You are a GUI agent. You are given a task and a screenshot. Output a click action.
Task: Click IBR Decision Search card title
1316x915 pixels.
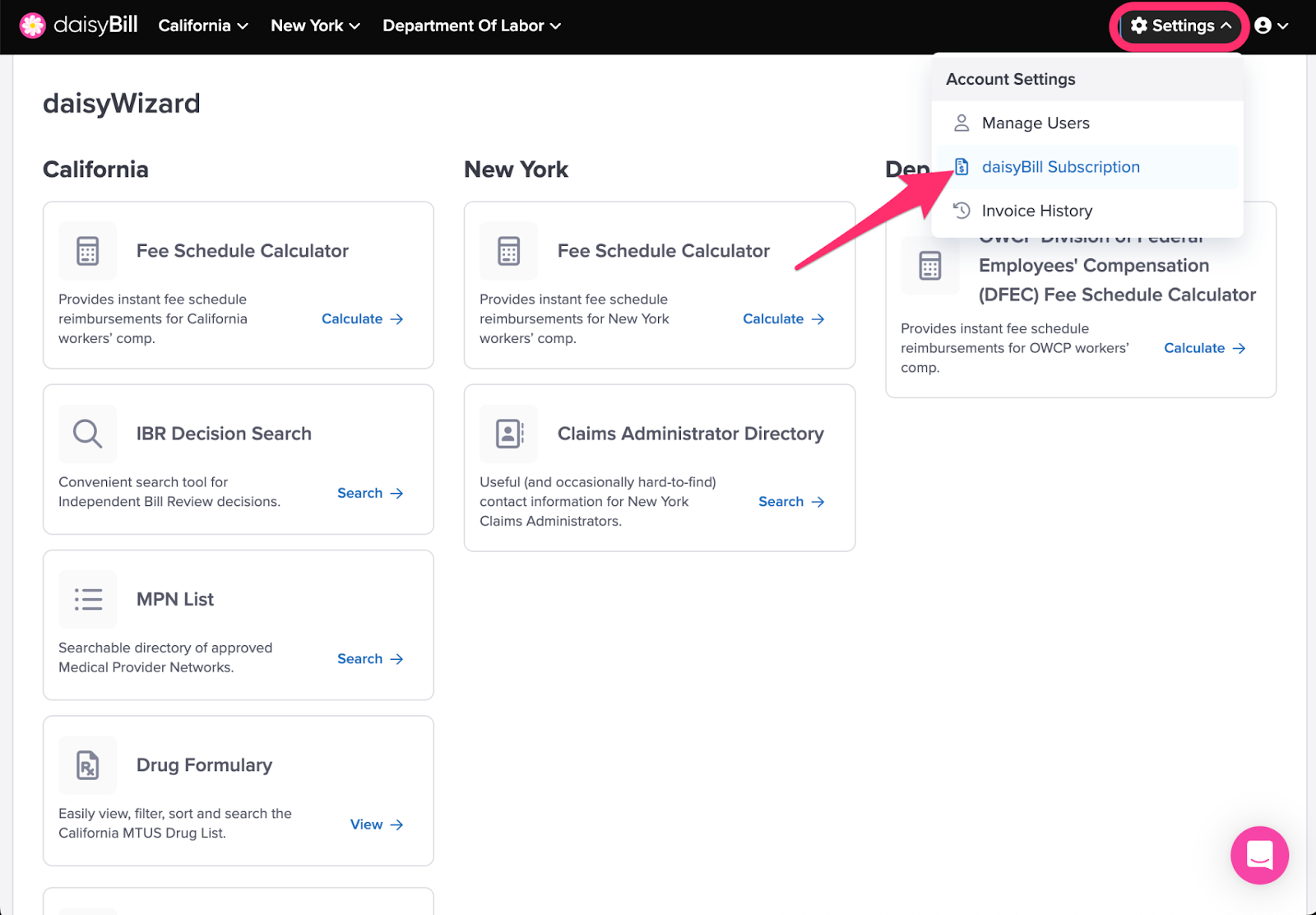click(x=224, y=434)
